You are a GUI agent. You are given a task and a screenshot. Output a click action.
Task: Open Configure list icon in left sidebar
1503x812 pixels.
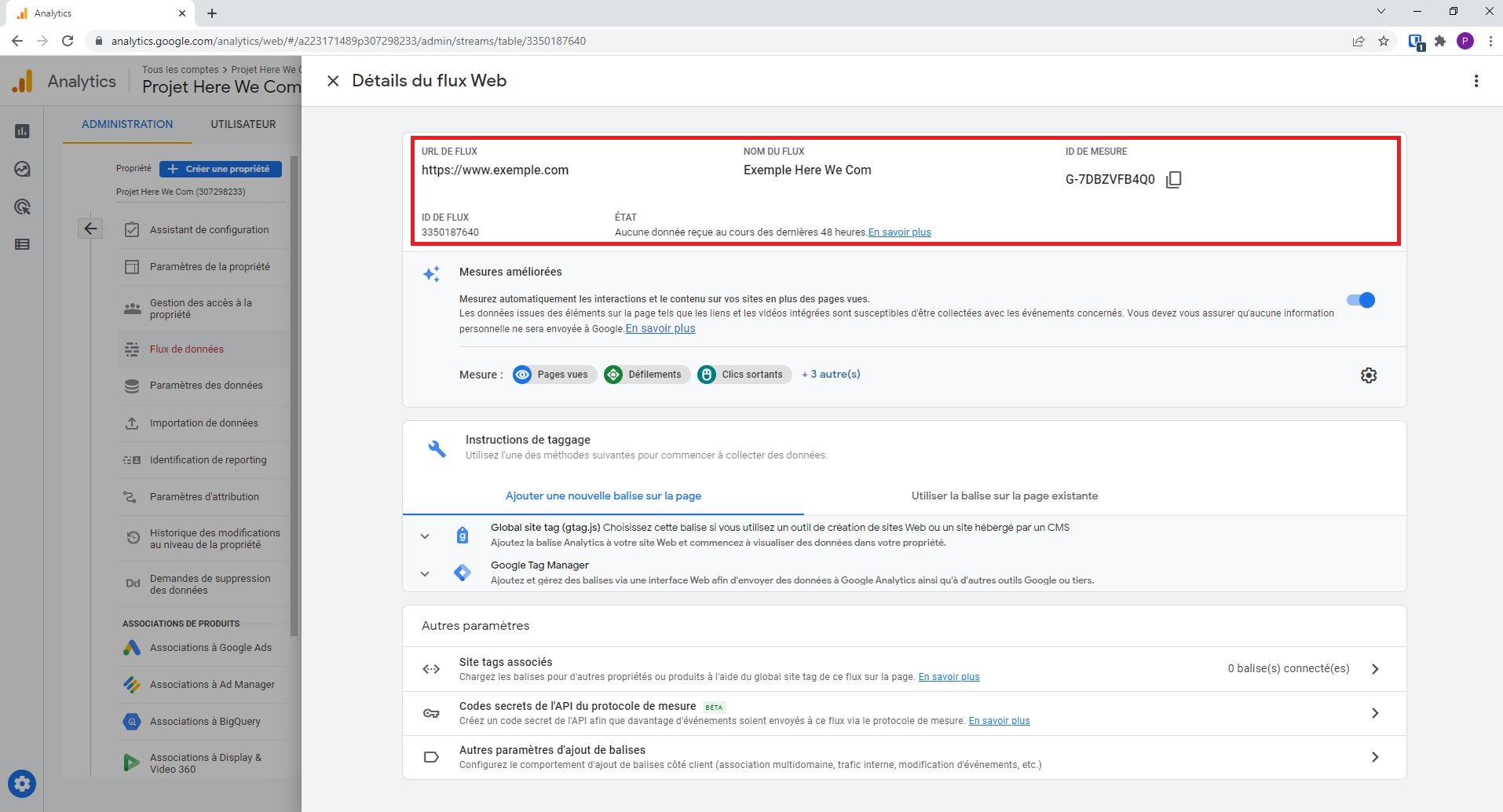[22, 244]
